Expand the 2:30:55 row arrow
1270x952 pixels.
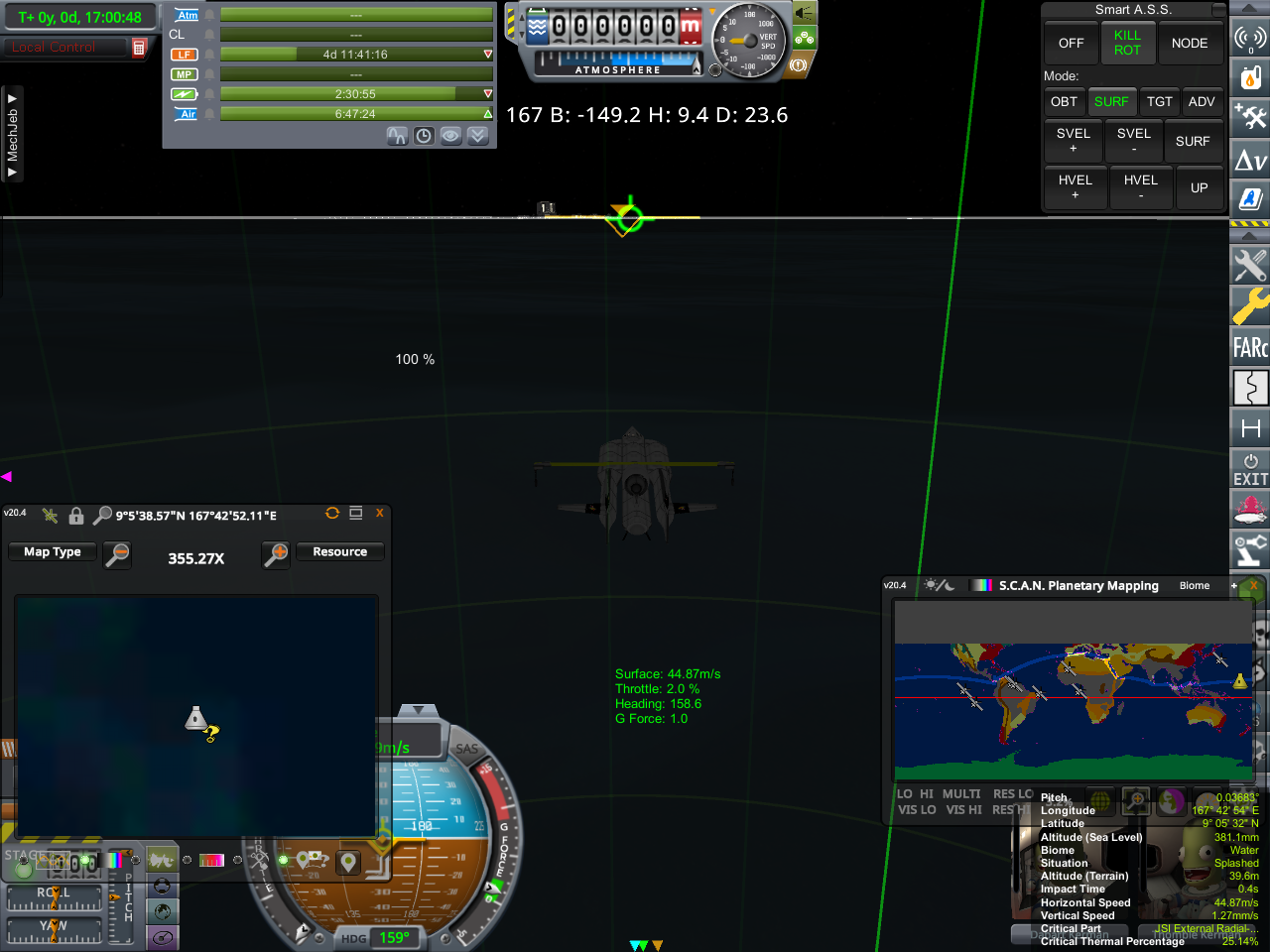tap(487, 94)
